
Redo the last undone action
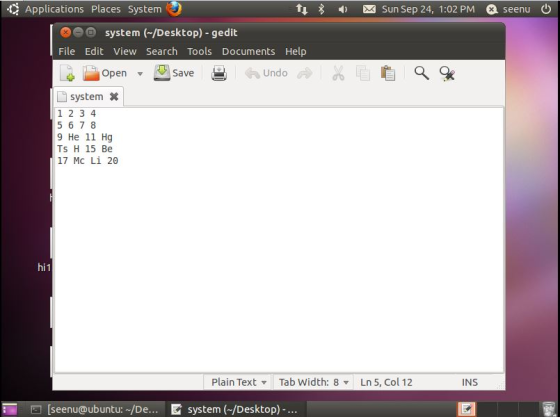305,74
